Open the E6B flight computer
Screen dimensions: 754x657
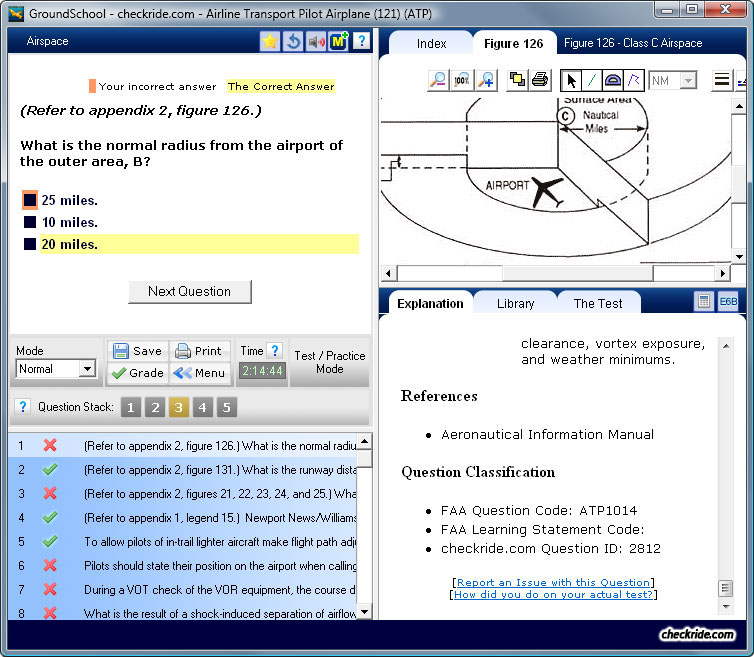click(728, 302)
